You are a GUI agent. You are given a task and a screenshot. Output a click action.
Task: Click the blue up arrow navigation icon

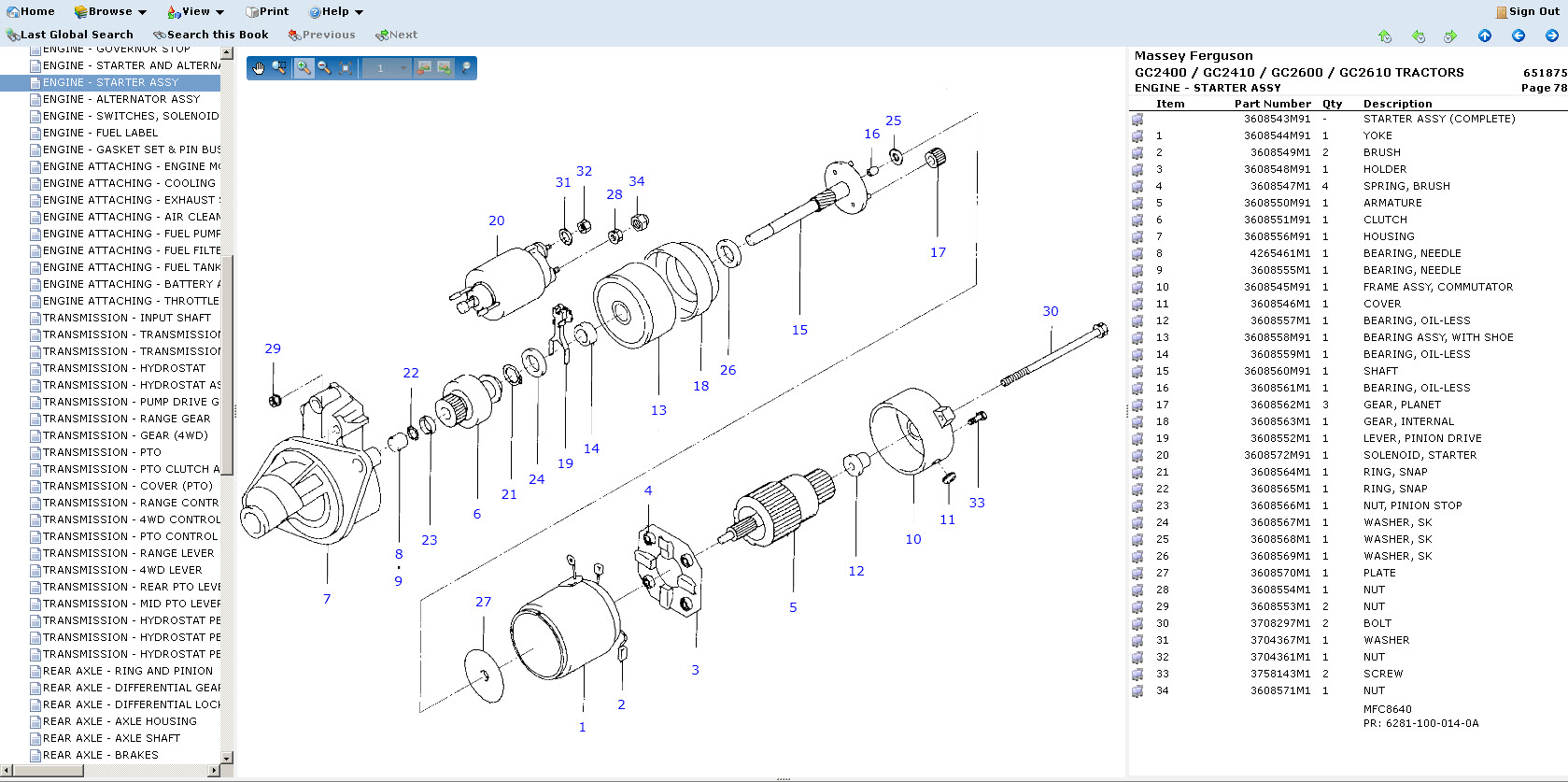1485,36
